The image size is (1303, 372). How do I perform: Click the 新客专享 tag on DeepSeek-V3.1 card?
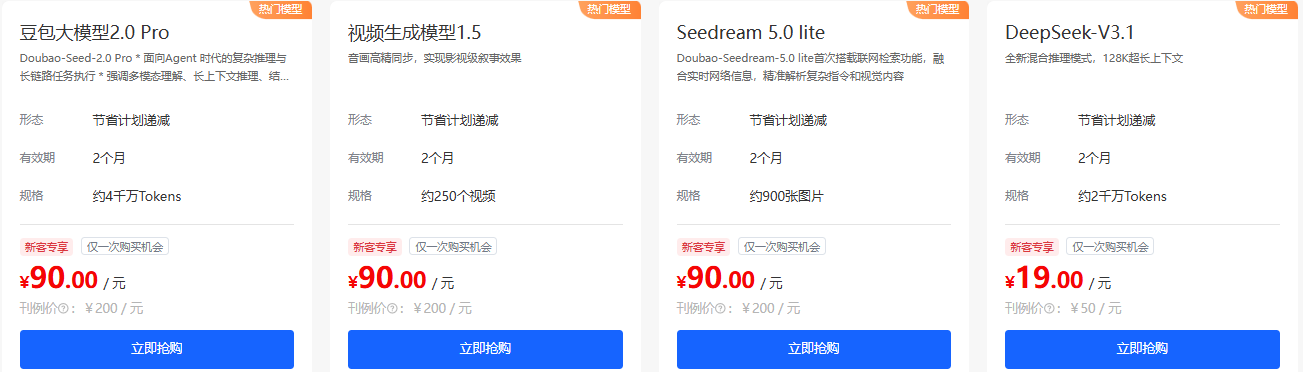1033,247
